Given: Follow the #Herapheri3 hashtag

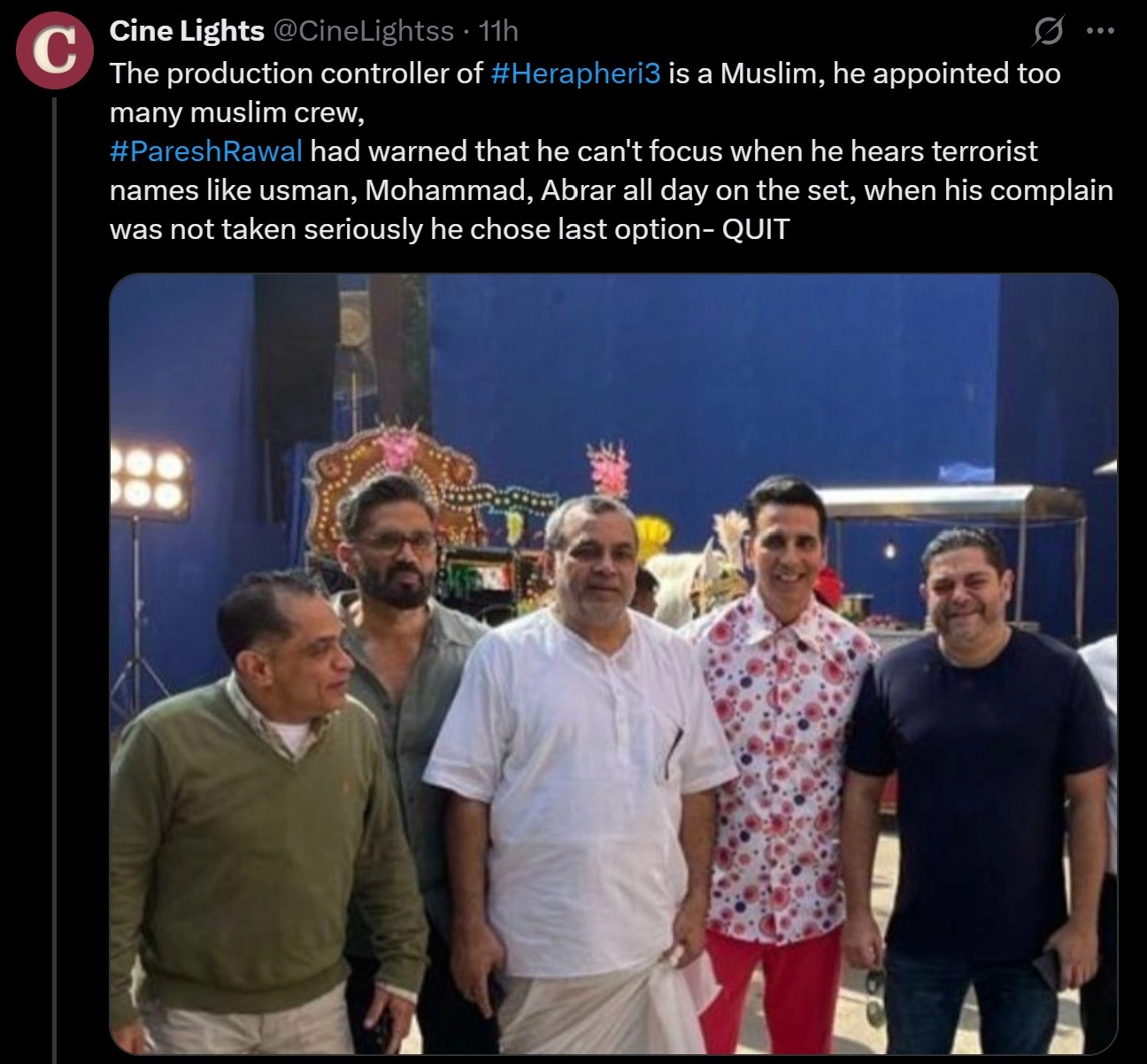Looking at the screenshot, I should 575,73.
